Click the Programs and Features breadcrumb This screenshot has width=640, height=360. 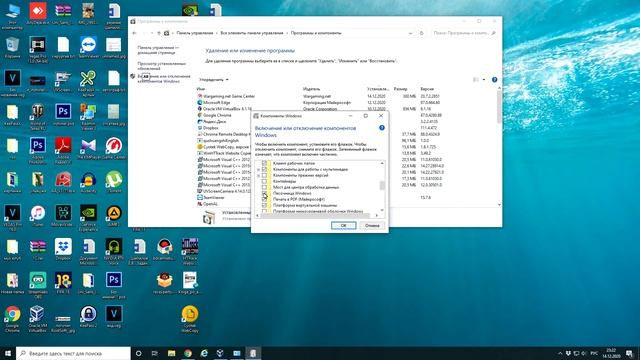[316, 33]
